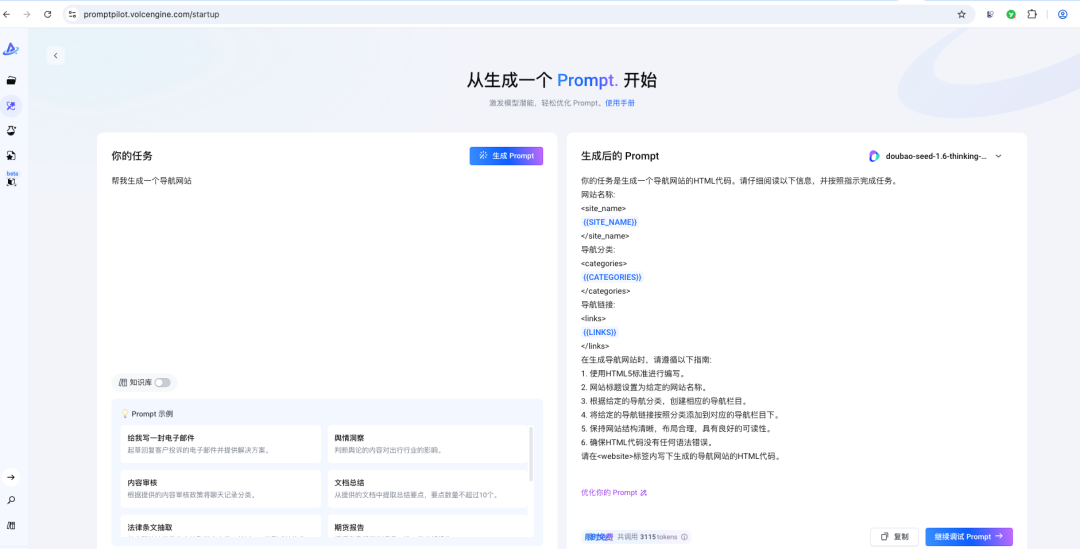Open the folder icon in left sidebar
The image size is (1080, 549).
tap(11, 80)
